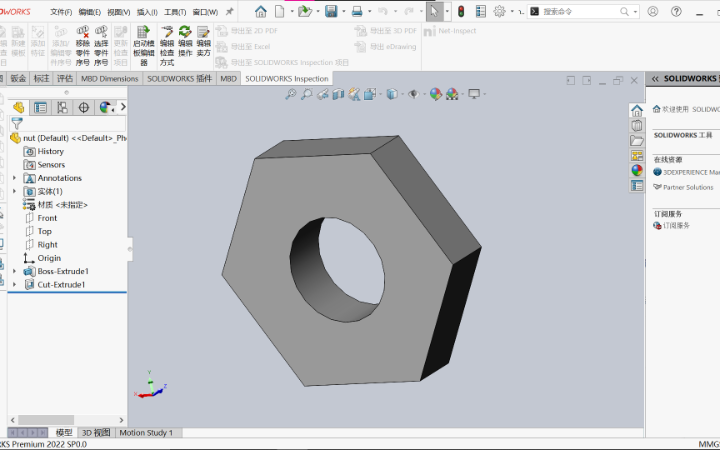Open the Motion Study 1 tab
This screenshot has height=450, width=720.
point(146,433)
